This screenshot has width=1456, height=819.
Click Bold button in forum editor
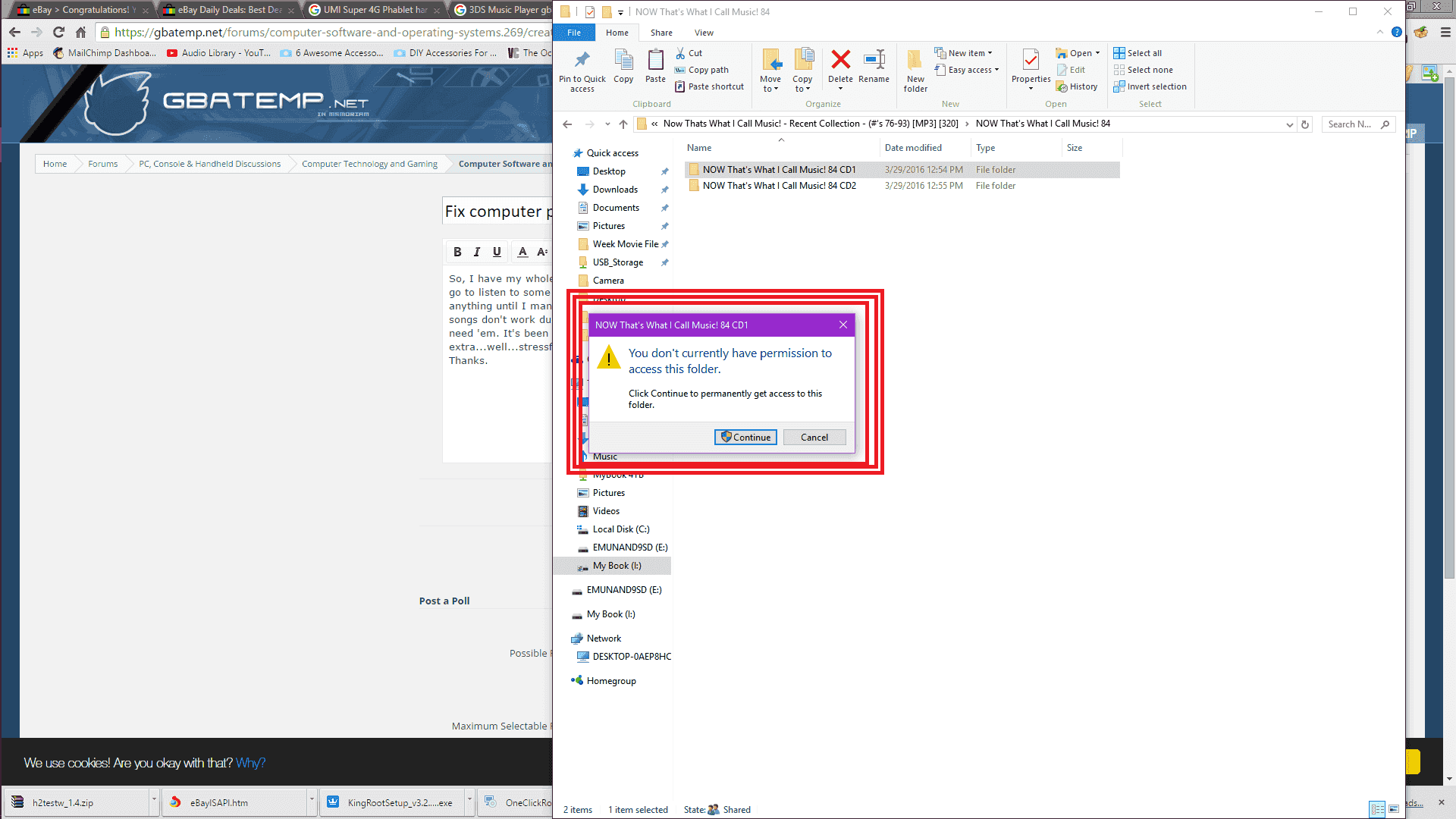(457, 252)
